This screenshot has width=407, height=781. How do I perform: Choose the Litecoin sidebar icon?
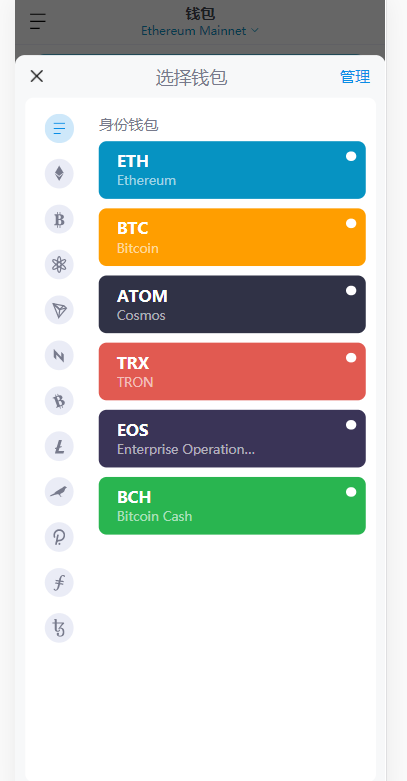[59, 446]
